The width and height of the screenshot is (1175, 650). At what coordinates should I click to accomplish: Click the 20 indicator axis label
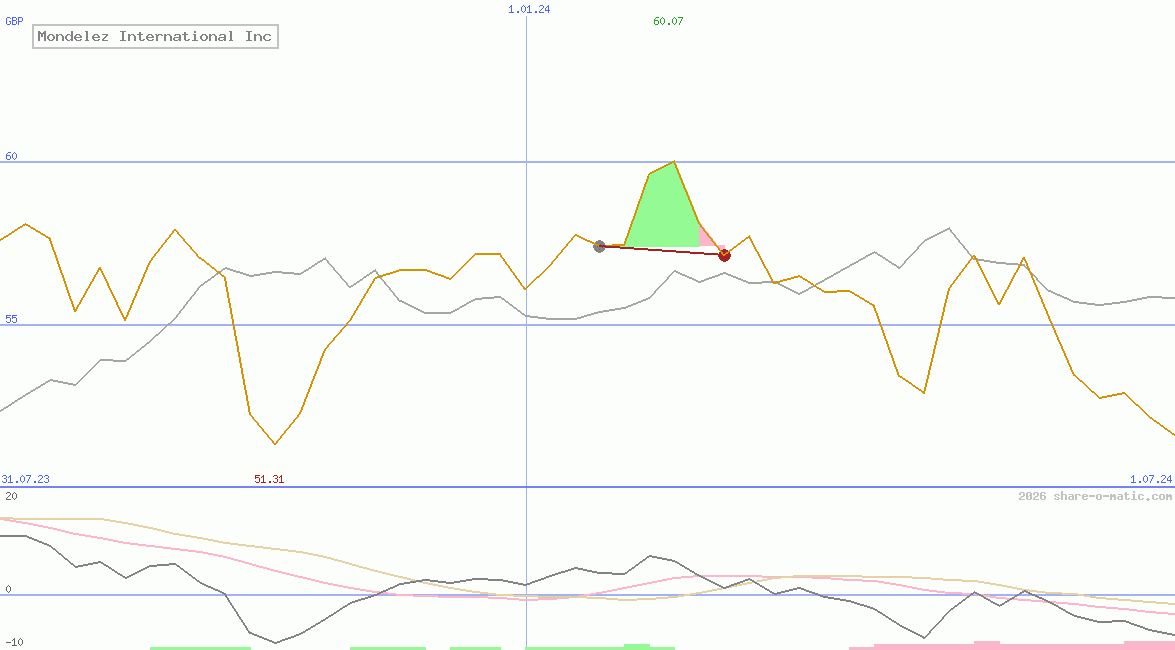pos(11,496)
